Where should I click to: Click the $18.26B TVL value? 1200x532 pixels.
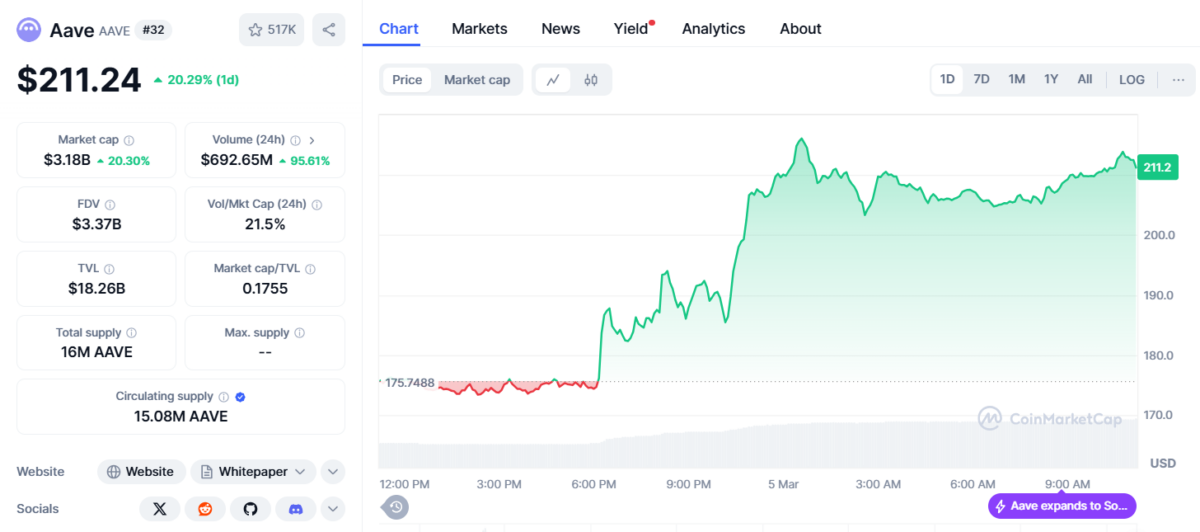point(96,289)
